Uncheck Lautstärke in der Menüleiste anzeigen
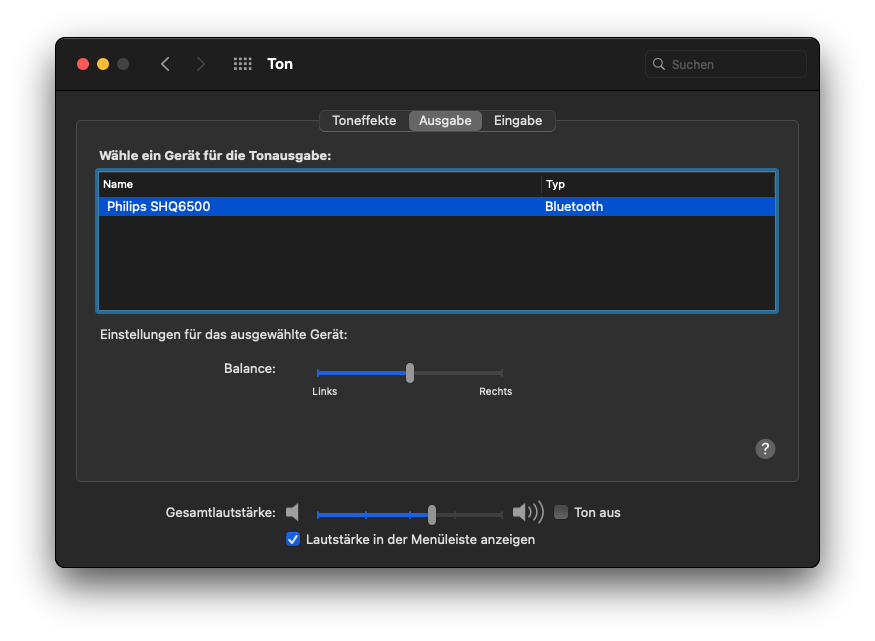Viewport: 875px width, 641px height. point(293,539)
